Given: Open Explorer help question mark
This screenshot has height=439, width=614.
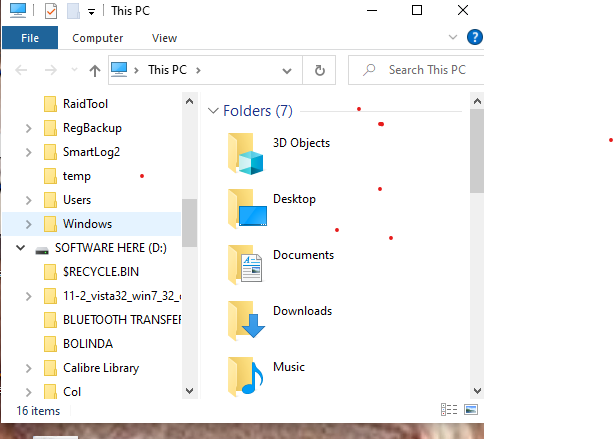Looking at the screenshot, I should [475, 38].
